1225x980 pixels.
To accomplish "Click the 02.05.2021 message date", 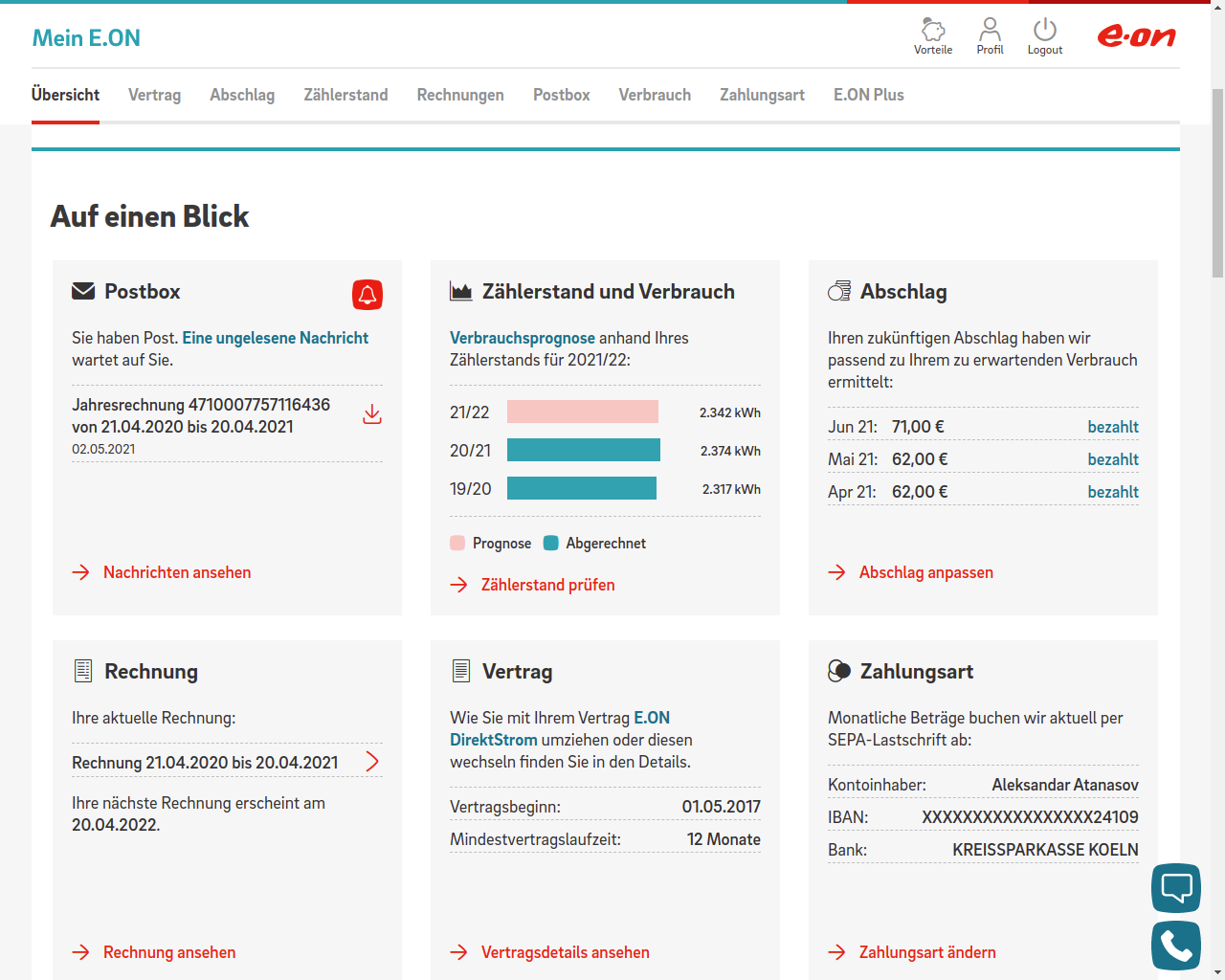I will [103, 449].
